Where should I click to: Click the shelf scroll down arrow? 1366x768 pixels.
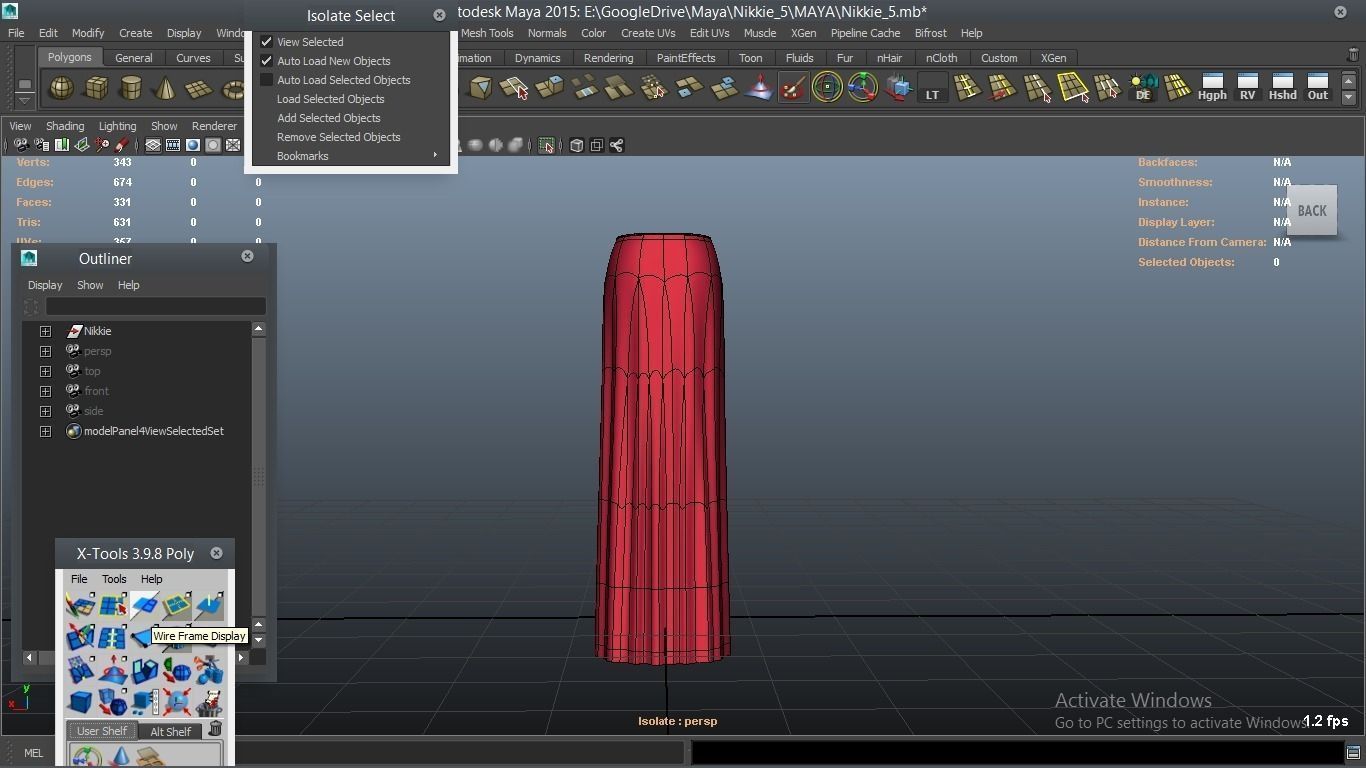coord(1348,97)
